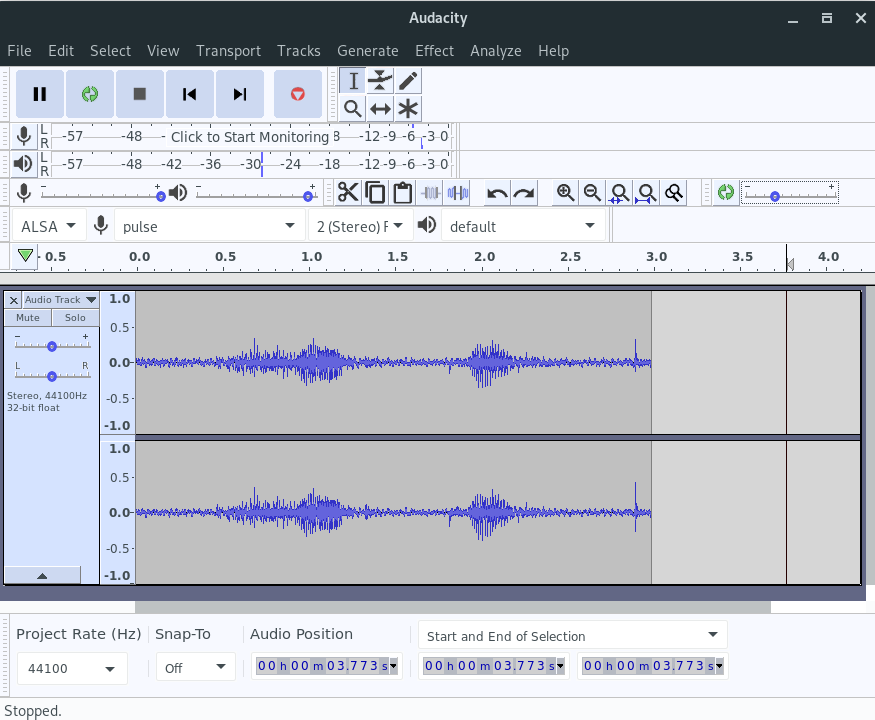Click the Audio Position time field
This screenshot has width=875, height=720.
click(326, 666)
